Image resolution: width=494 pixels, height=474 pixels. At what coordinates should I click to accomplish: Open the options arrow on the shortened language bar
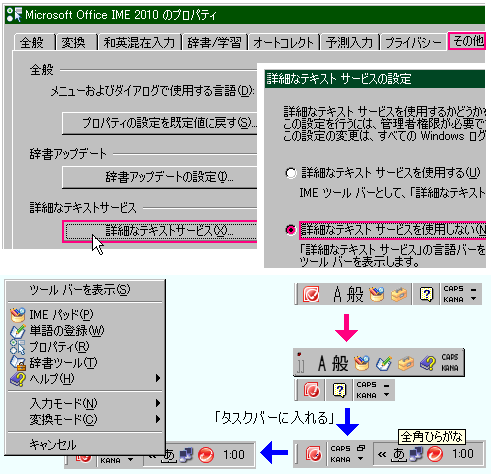[x=386, y=395]
